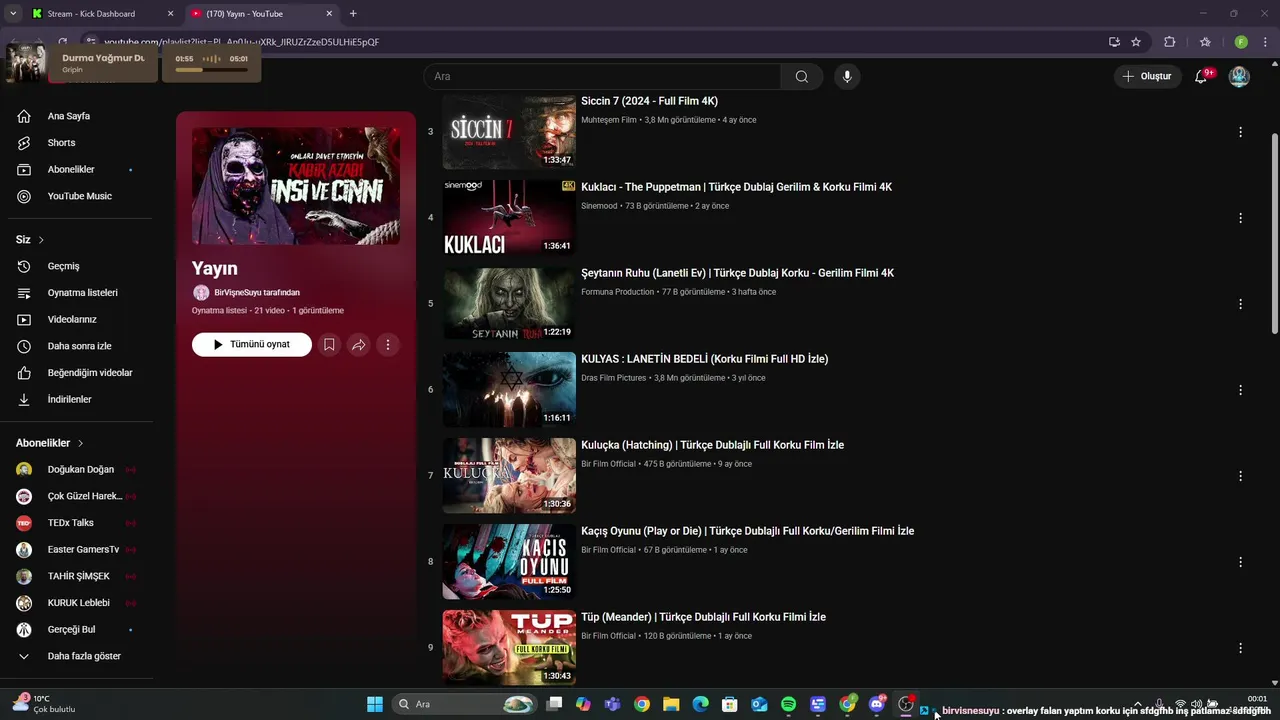
Task: Open more options for the Yayın playlist
Action: click(388, 345)
